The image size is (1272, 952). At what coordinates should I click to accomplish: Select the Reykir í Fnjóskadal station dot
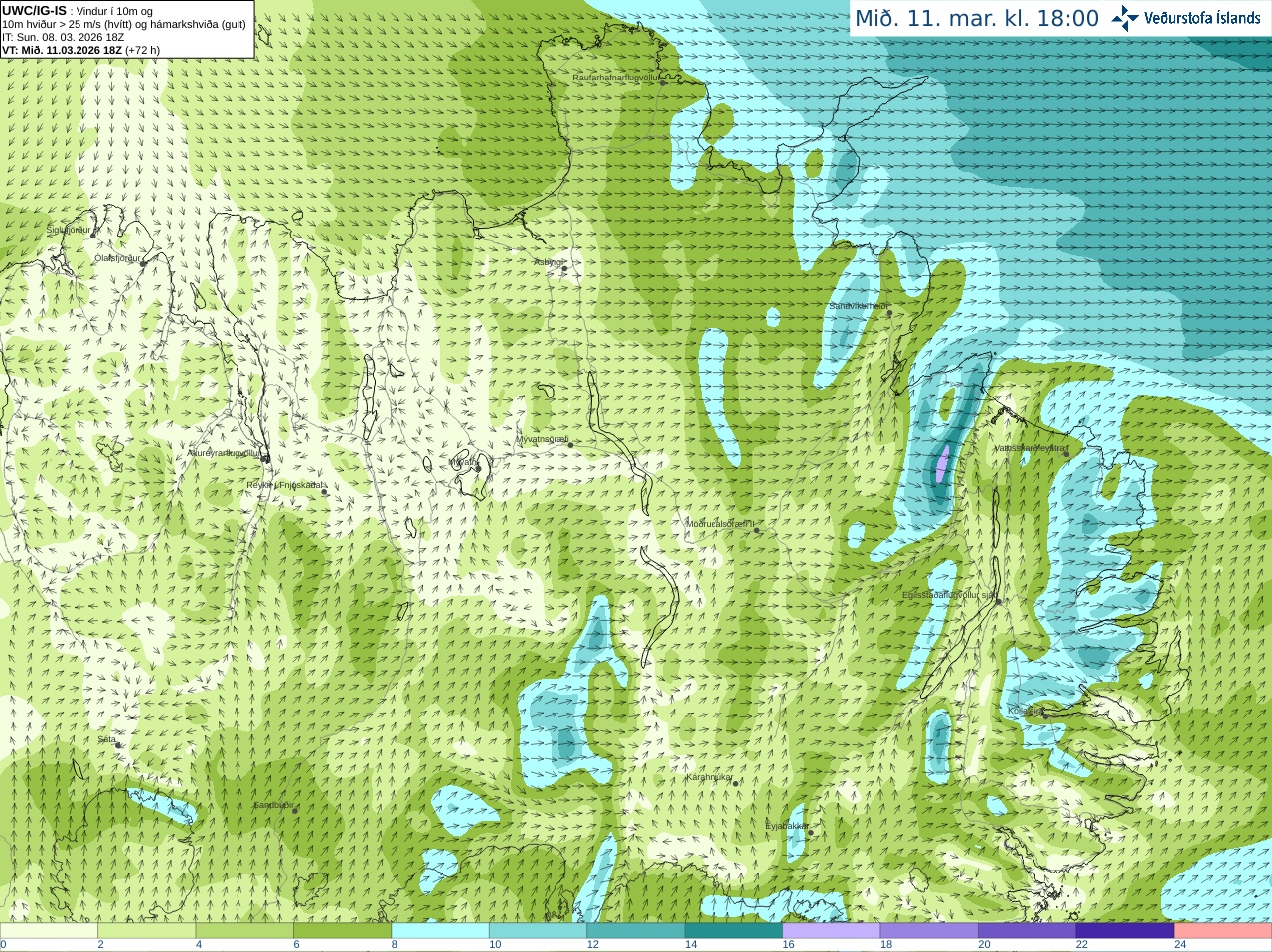point(324,491)
